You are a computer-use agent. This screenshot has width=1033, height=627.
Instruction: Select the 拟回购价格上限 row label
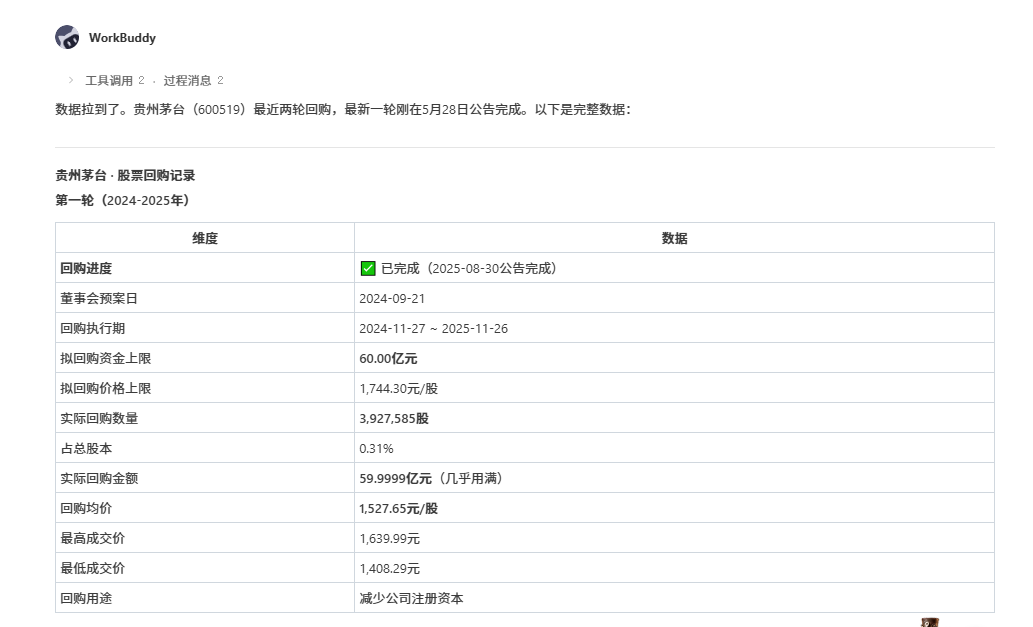(x=105, y=389)
